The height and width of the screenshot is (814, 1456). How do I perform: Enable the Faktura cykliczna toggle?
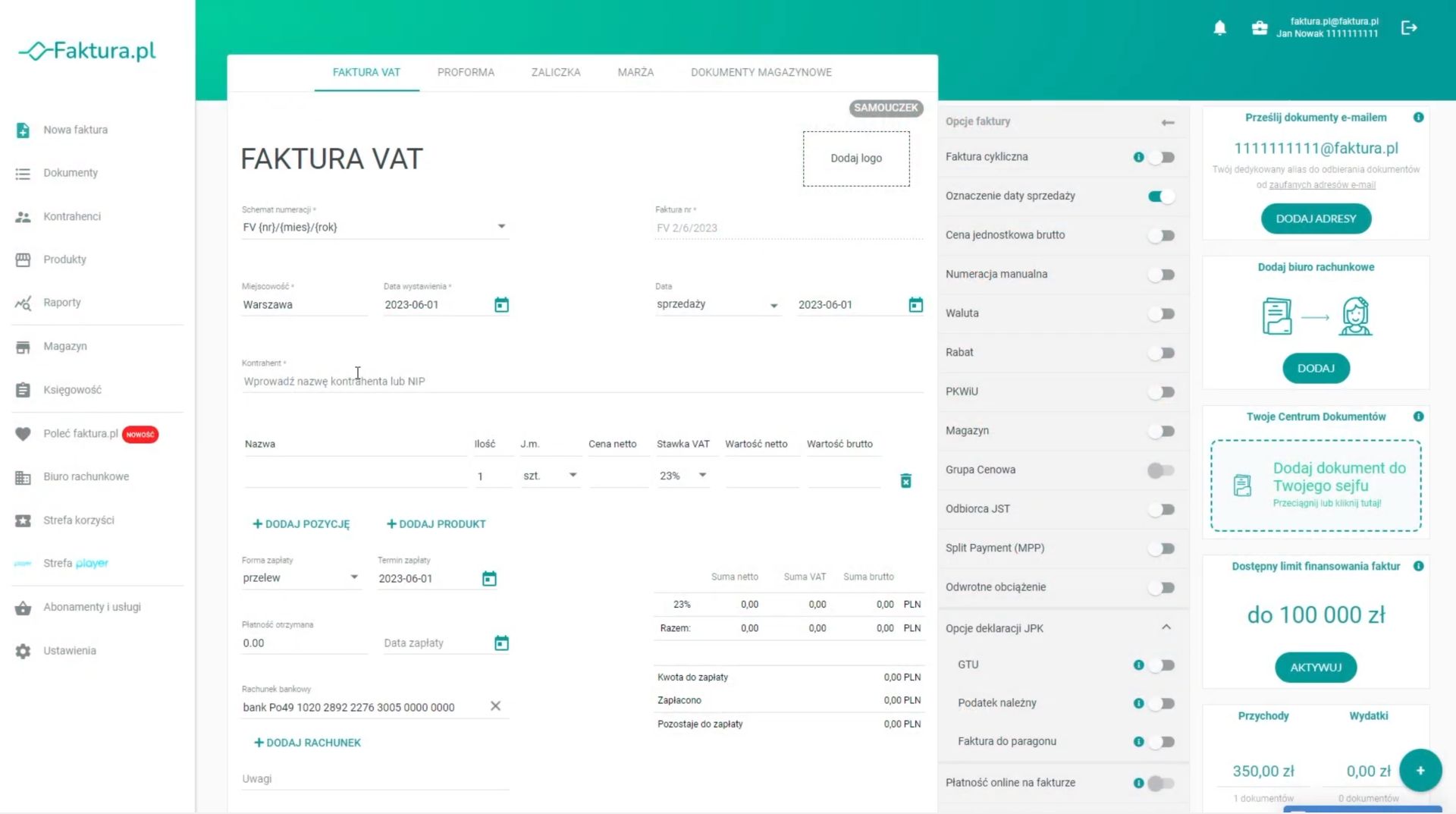coord(1161,157)
